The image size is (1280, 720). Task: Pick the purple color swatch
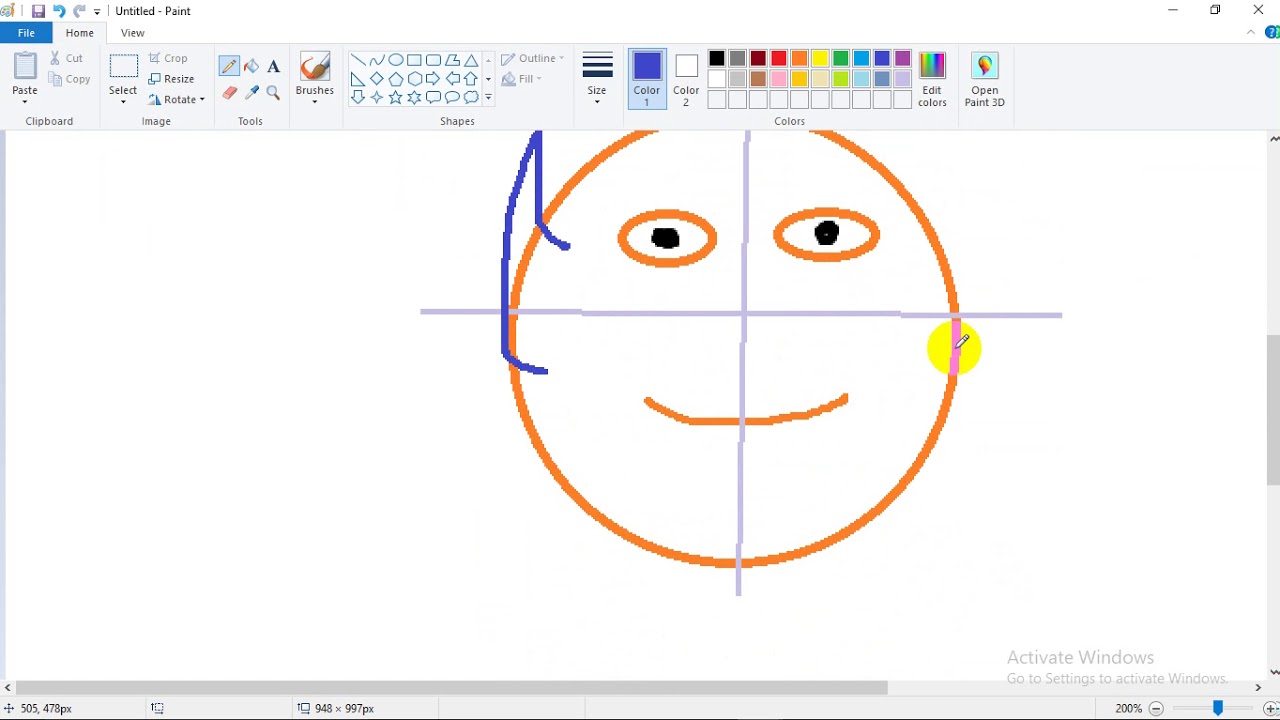point(903,59)
